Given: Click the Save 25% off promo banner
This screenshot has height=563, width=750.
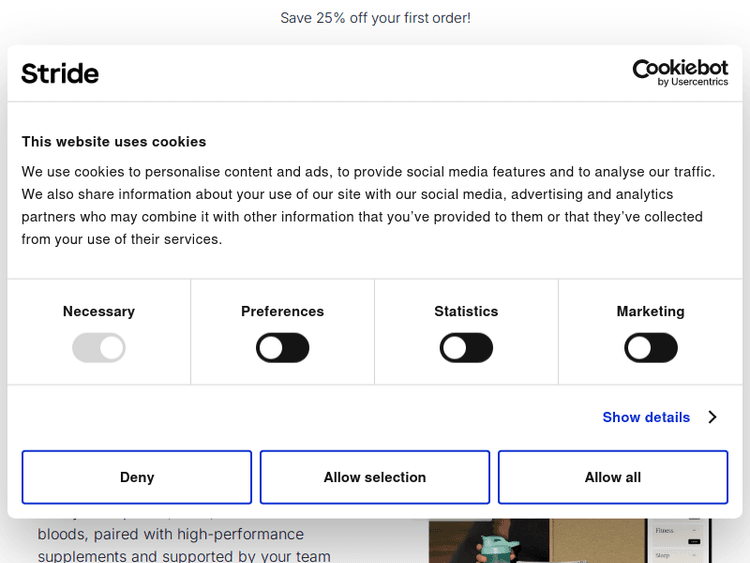Looking at the screenshot, I should [375, 18].
